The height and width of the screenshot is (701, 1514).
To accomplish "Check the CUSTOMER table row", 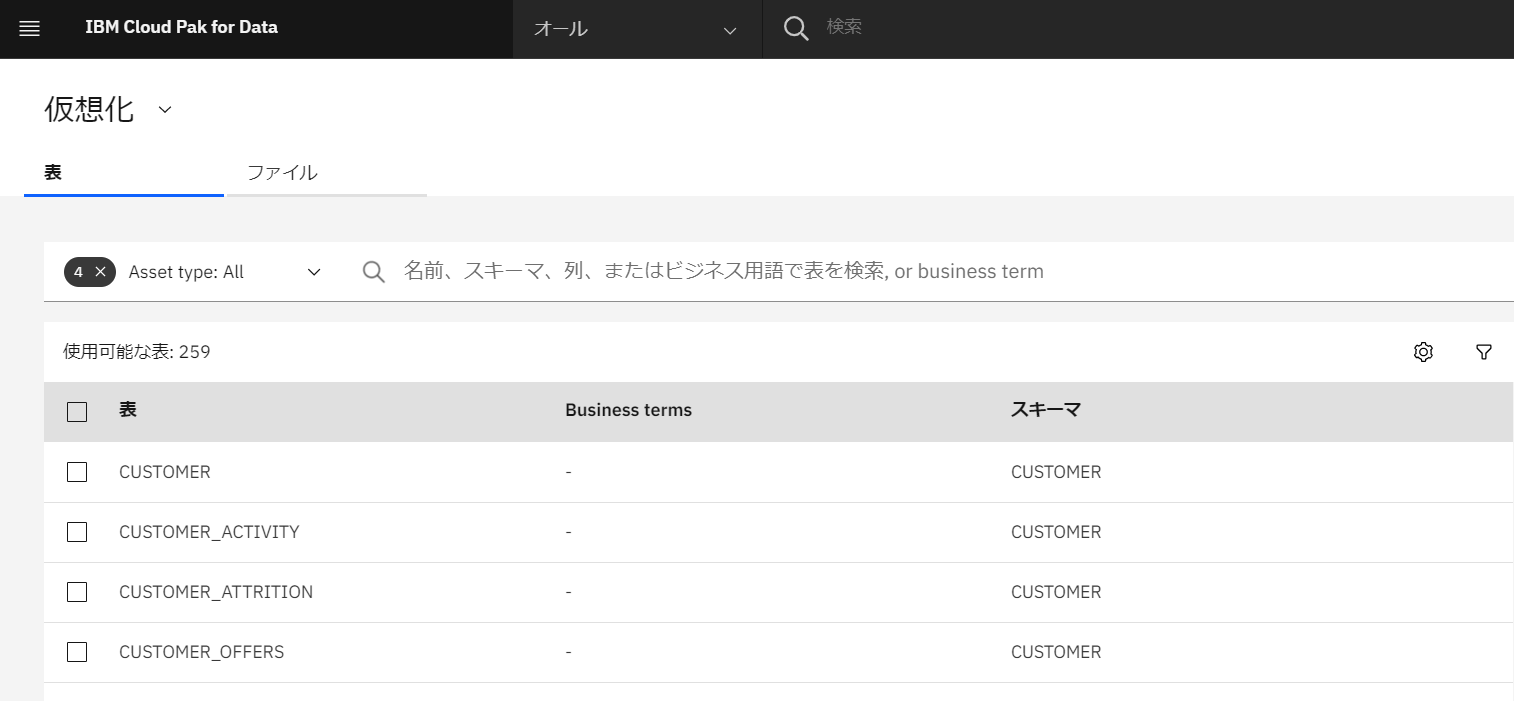I will (77, 472).
